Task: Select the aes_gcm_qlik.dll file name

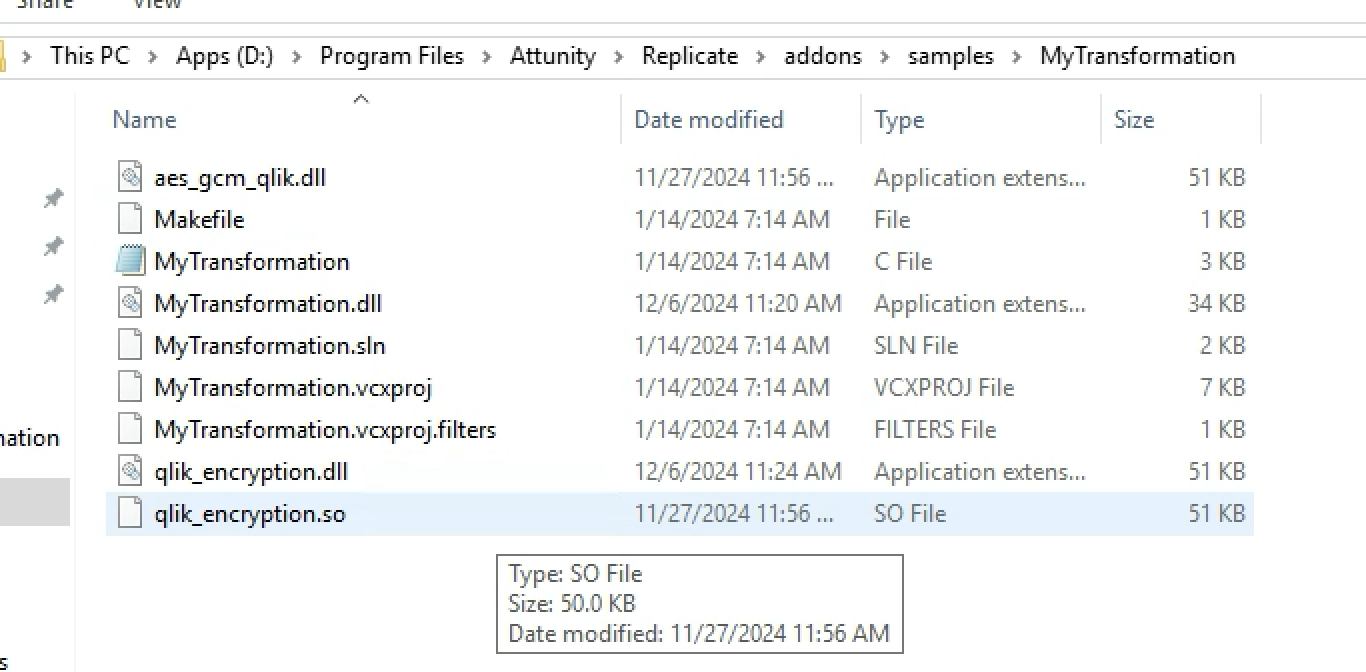Action: coord(240,178)
